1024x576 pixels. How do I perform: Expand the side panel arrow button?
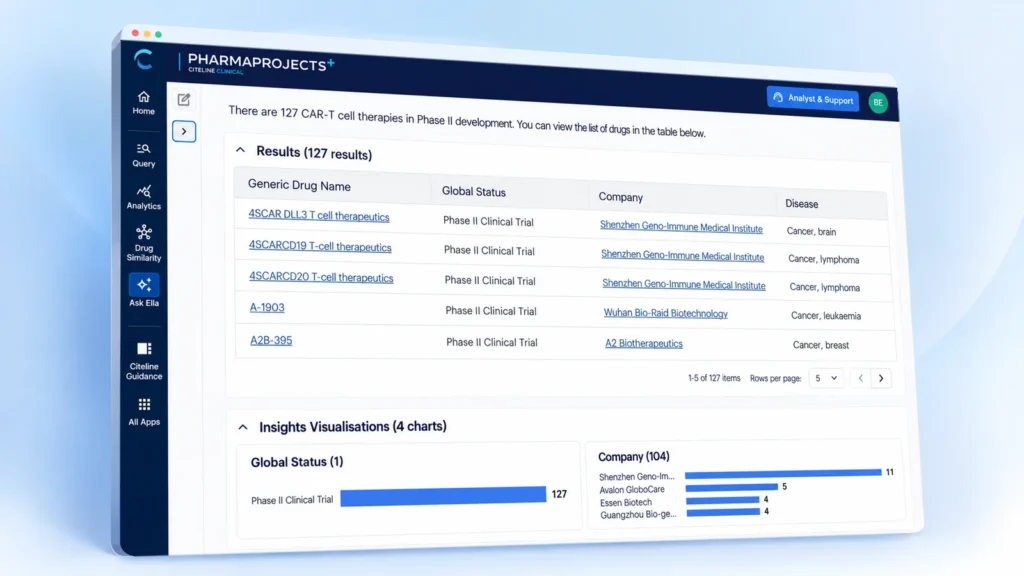pyautogui.click(x=184, y=131)
